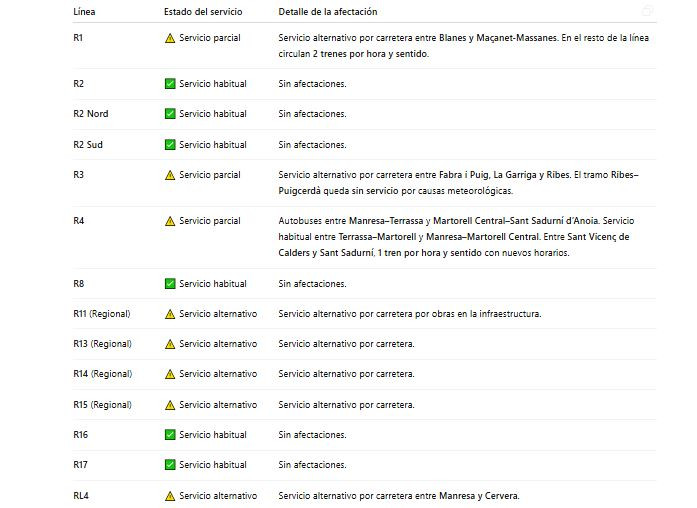The width and height of the screenshot is (697, 508).
Task: Click the R15 (Regional) 'Servicio alternativo' status text
Action: 217,405
